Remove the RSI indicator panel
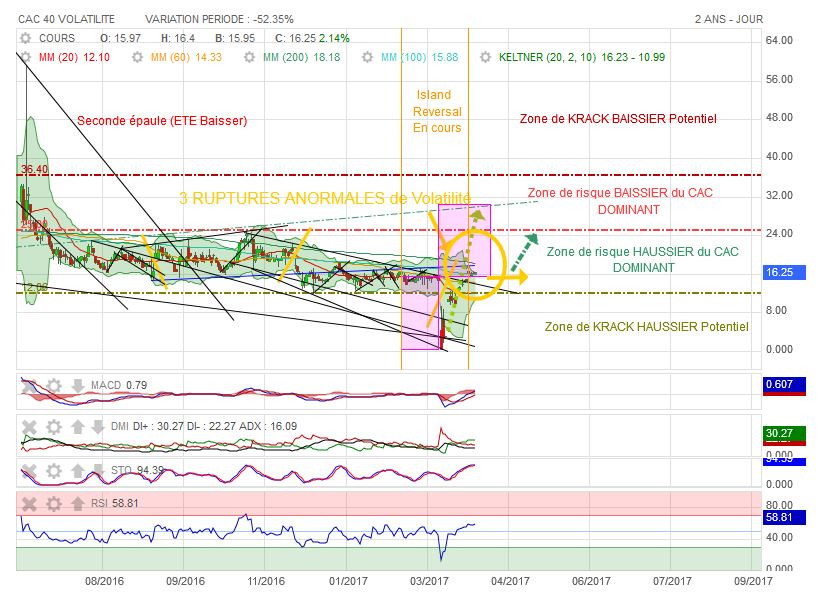The height and width of the screenshot is (597, 825). (29, 504)
